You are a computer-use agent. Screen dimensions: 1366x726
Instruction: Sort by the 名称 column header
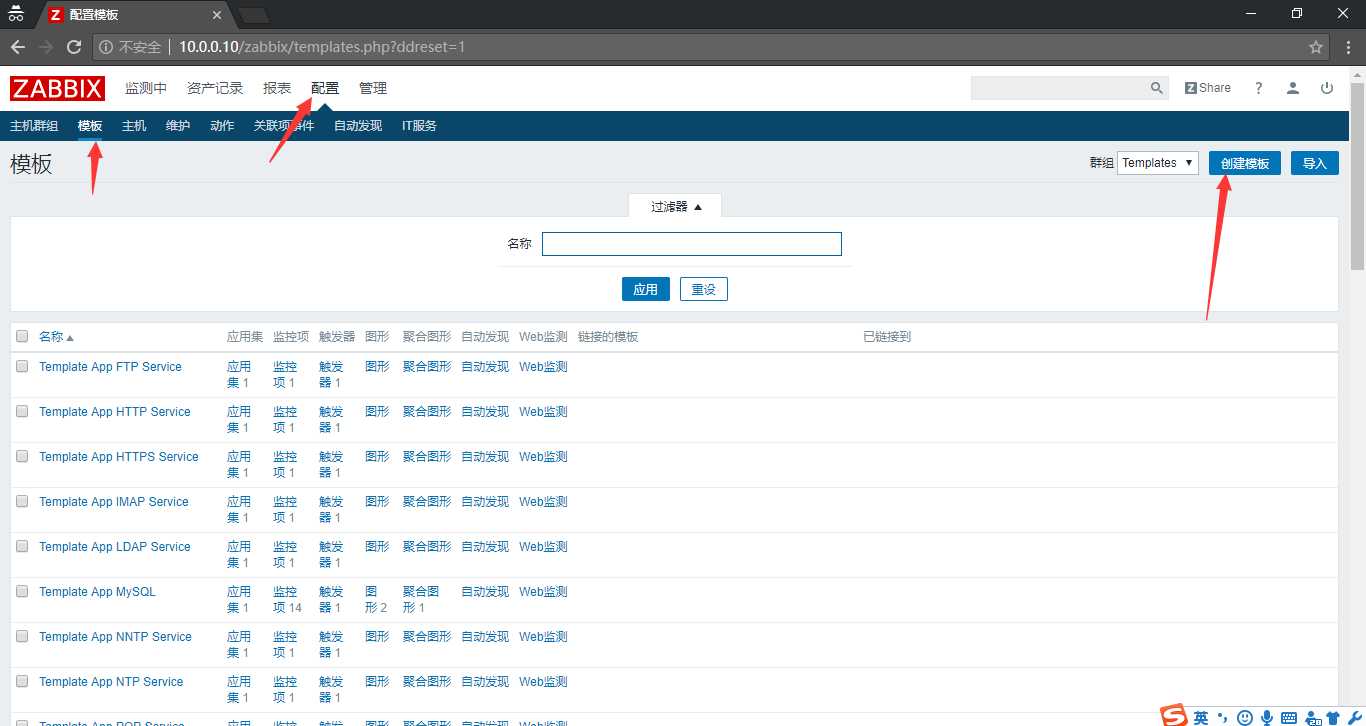click(x=56, y=337)
